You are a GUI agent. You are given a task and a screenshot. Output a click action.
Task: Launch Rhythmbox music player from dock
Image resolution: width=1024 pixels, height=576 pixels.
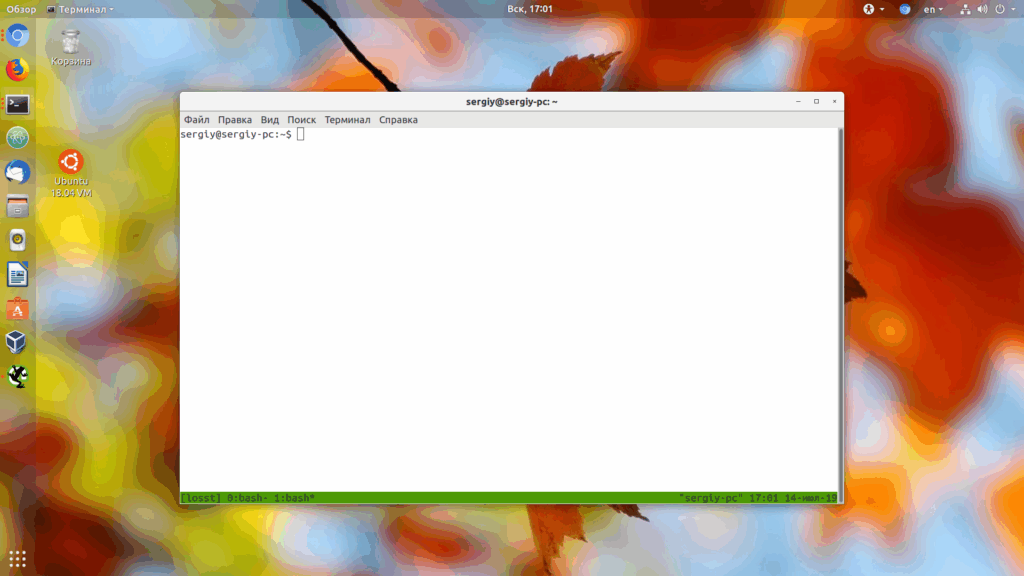coord(18,240)
